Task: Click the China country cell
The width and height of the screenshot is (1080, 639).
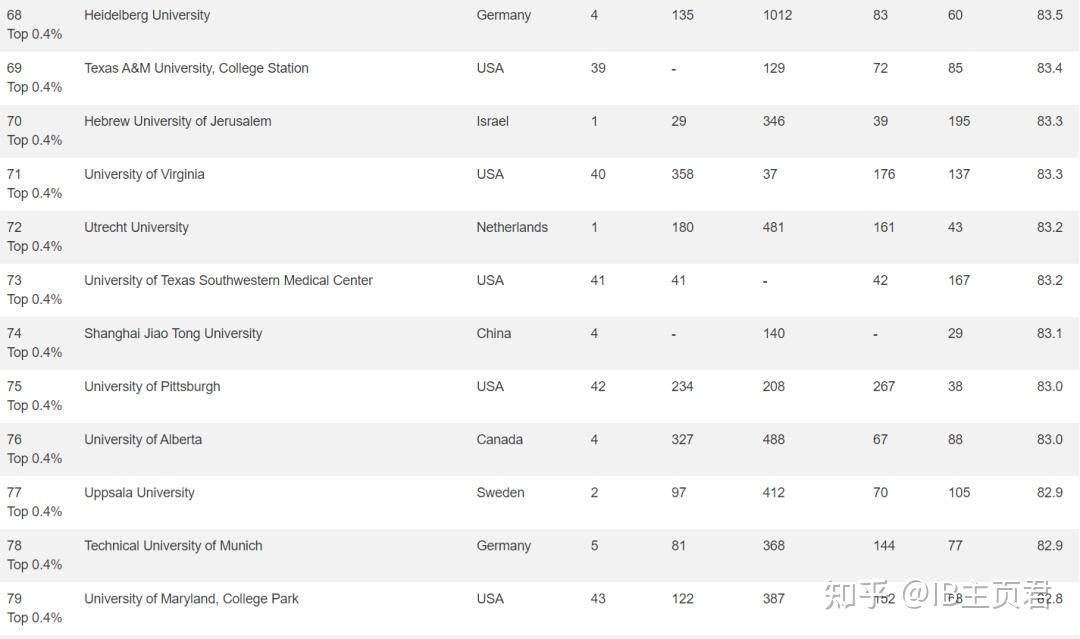Action: click(x=493, y=333)
